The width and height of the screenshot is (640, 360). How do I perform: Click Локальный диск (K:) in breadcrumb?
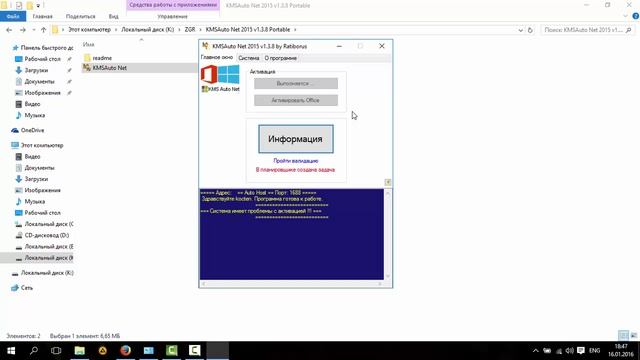click(x=147, y=30)
